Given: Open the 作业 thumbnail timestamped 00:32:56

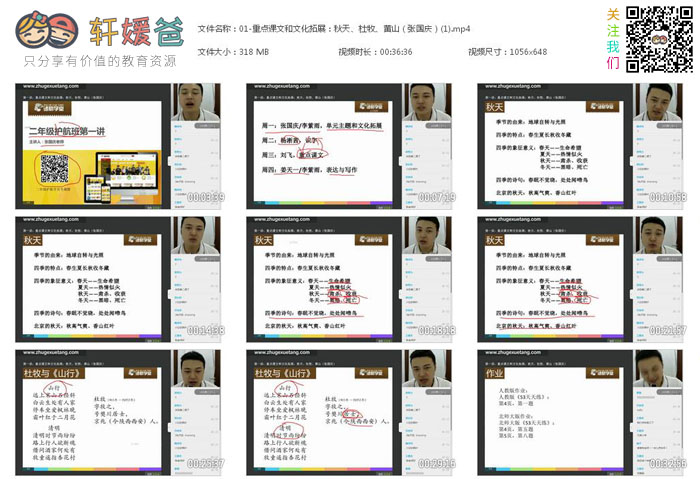Looking at the screenshot, I should pyautogui.click(x=580, y=412).
